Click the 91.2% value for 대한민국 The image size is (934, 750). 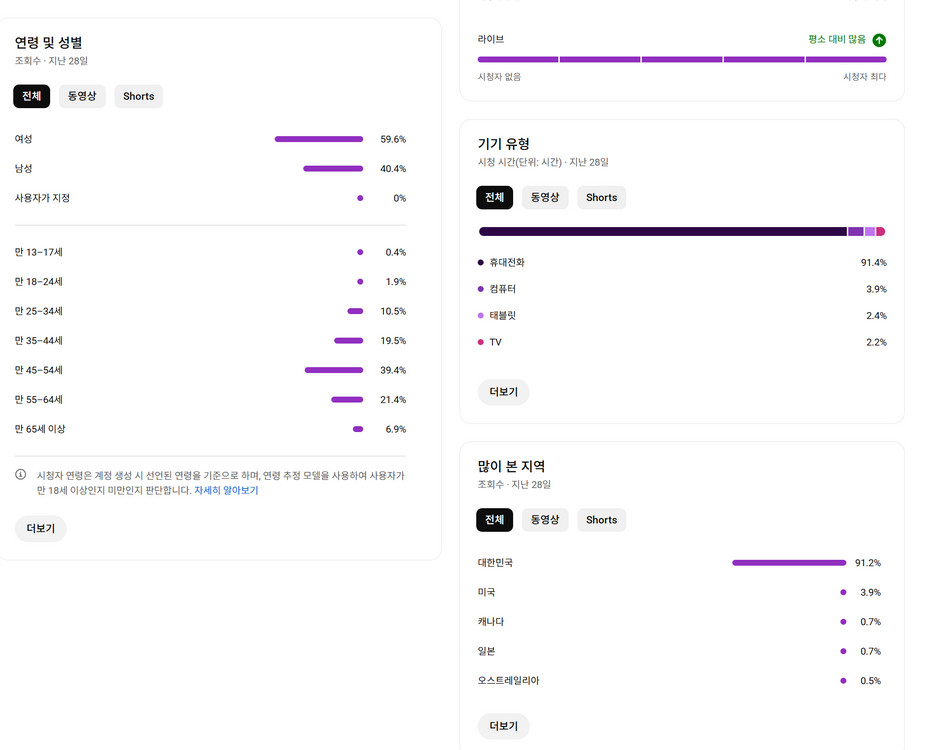[x=868, y=562]
